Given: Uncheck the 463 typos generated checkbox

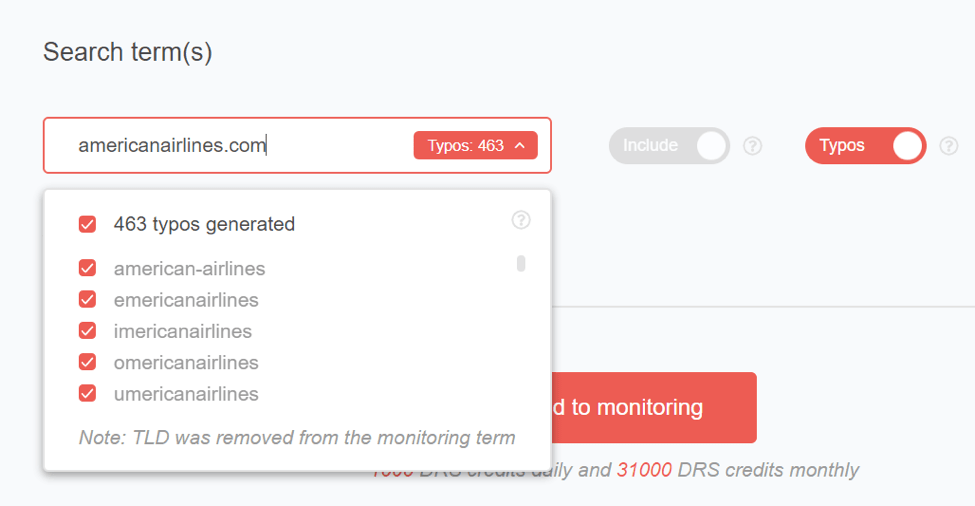Looking at the screenshot, I should click(88, 224).
